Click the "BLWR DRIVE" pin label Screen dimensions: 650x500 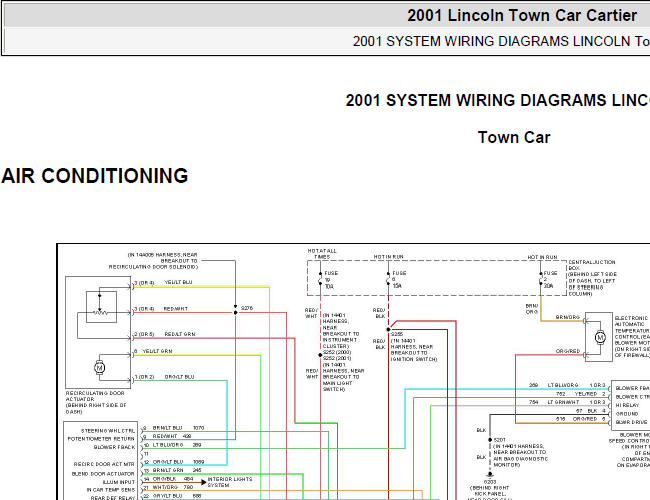coord(631,422)
